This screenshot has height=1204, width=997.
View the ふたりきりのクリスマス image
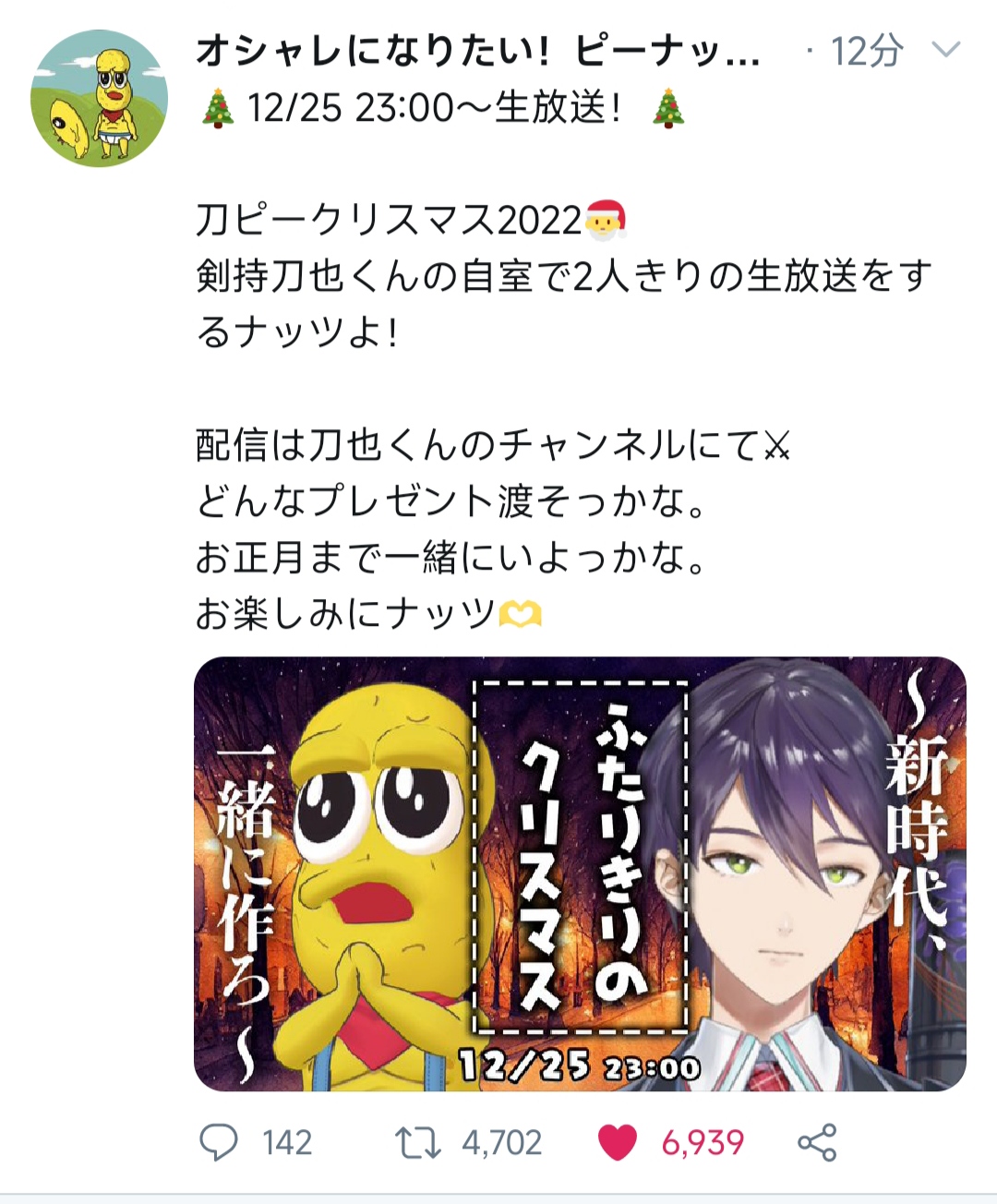[x=580, y=873]
